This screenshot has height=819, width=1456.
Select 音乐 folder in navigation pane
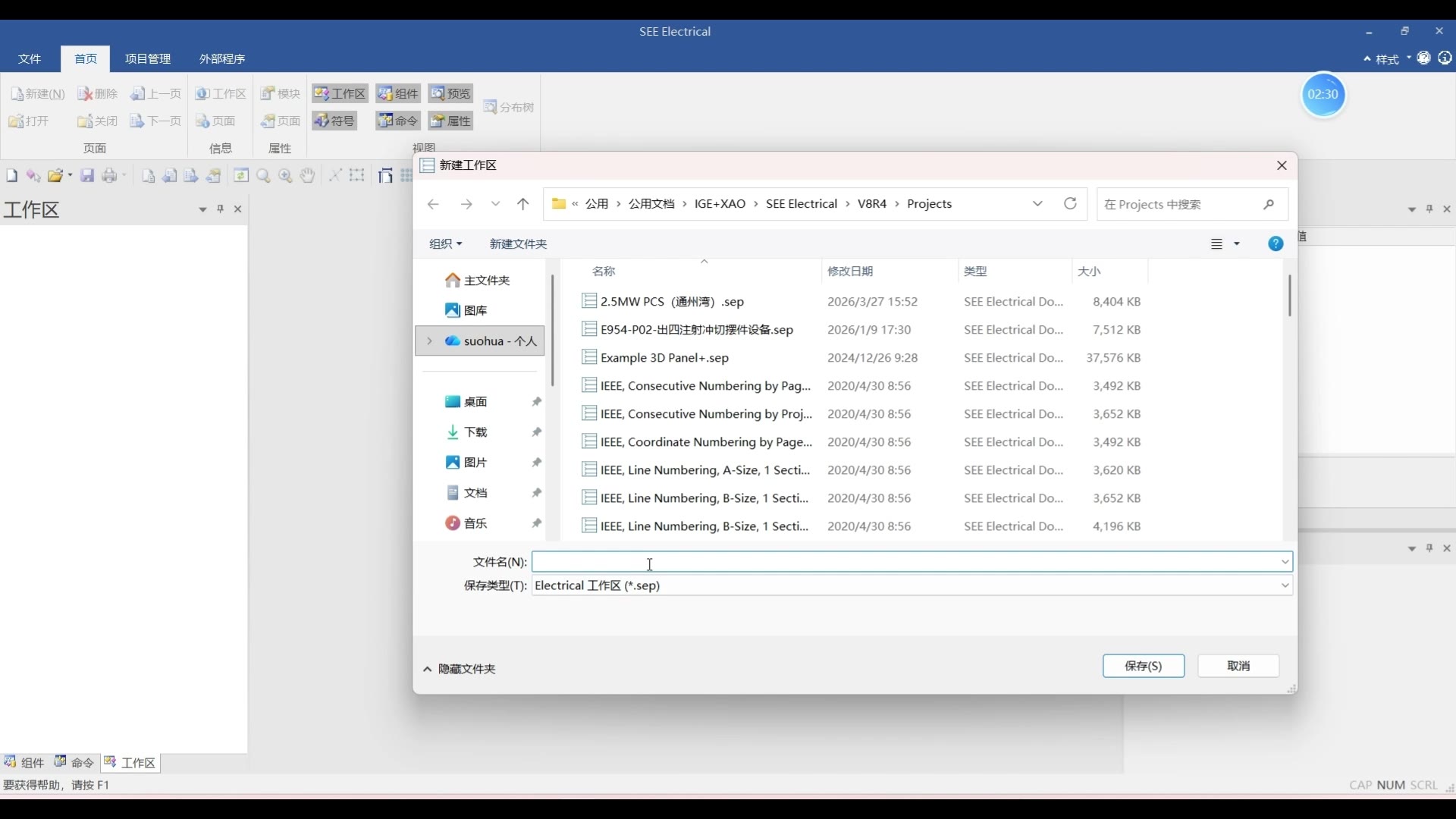click(x=466, y=523)
